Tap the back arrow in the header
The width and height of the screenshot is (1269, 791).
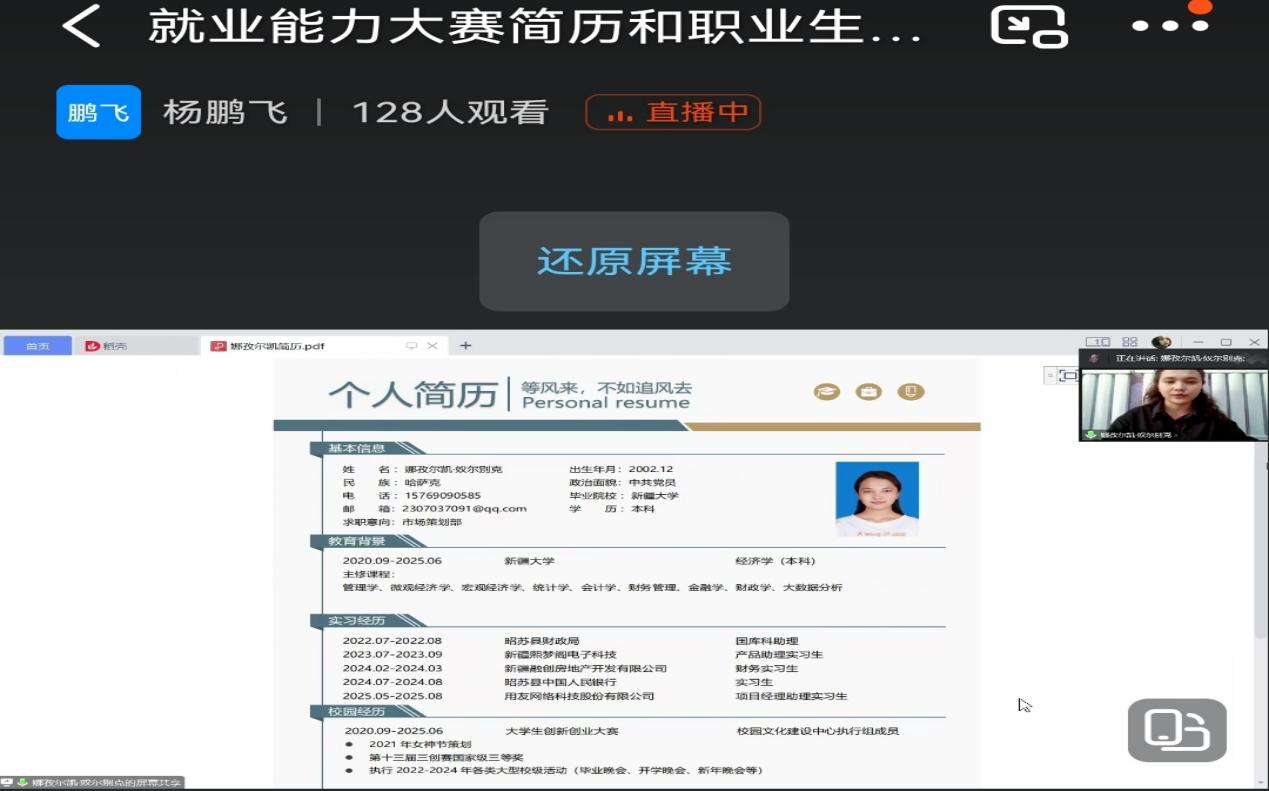click(x=82, y=26)
